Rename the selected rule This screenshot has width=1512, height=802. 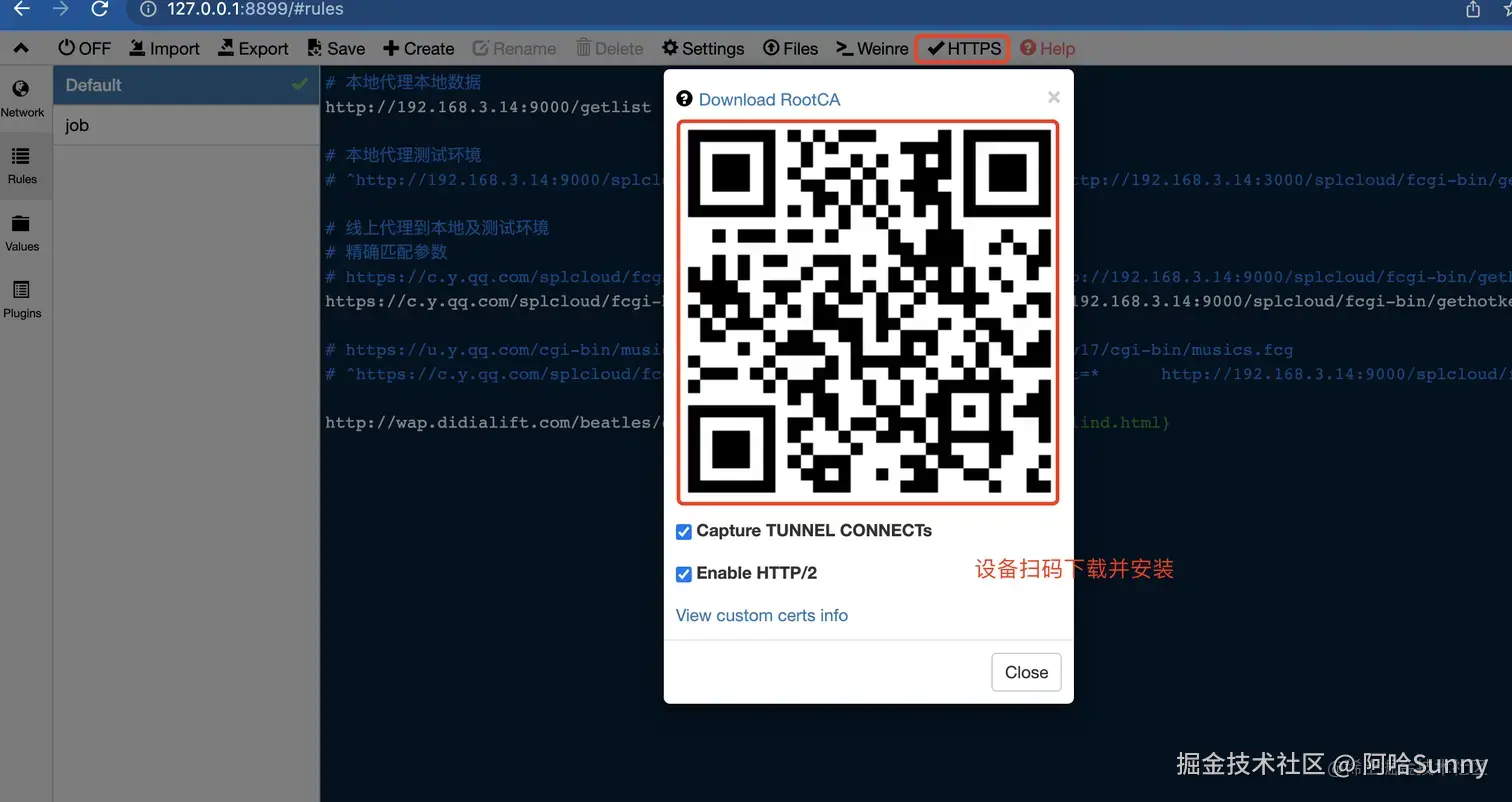(x=514, y=48)
